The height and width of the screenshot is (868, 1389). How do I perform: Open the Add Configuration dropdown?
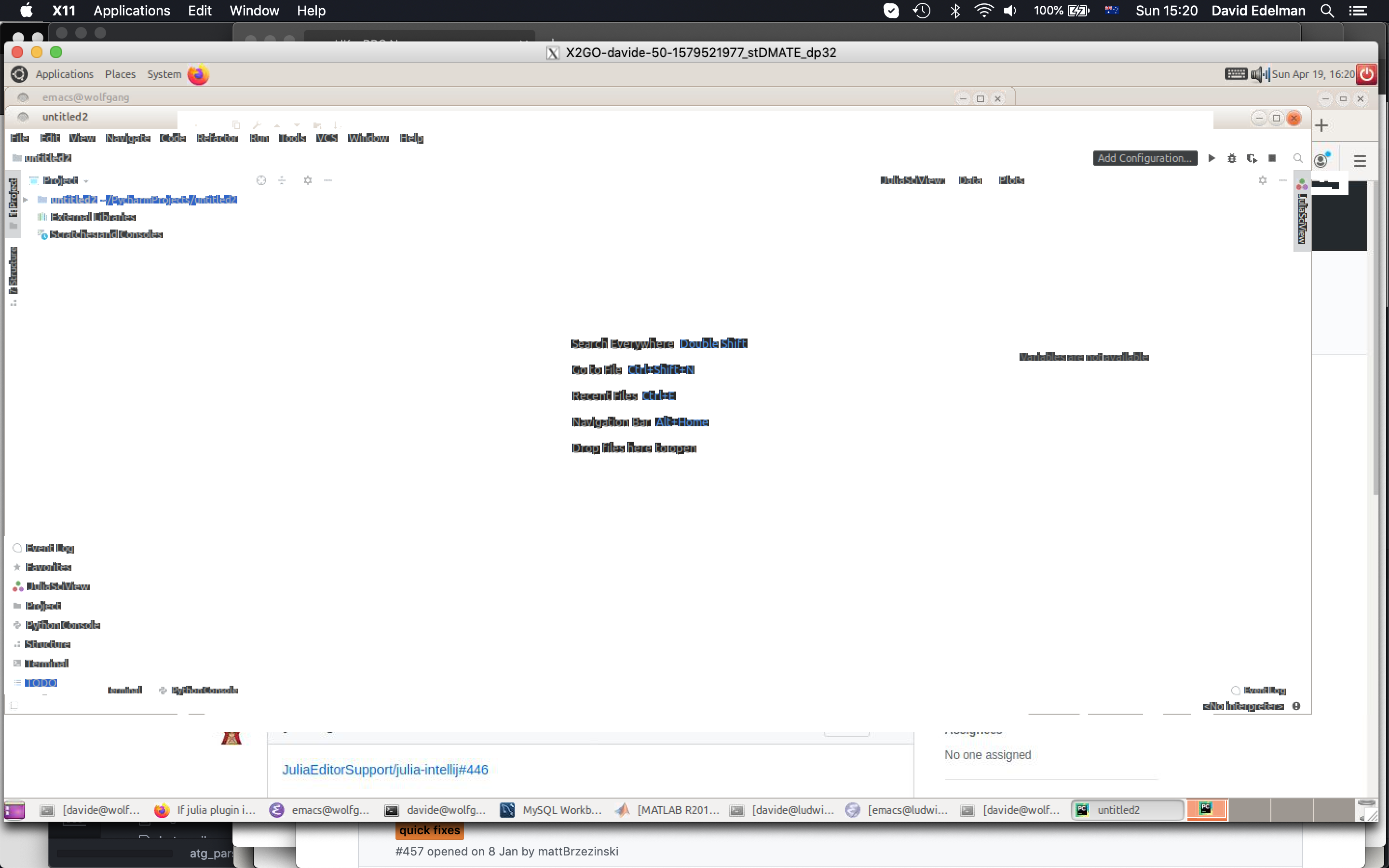coord(1144,158)
